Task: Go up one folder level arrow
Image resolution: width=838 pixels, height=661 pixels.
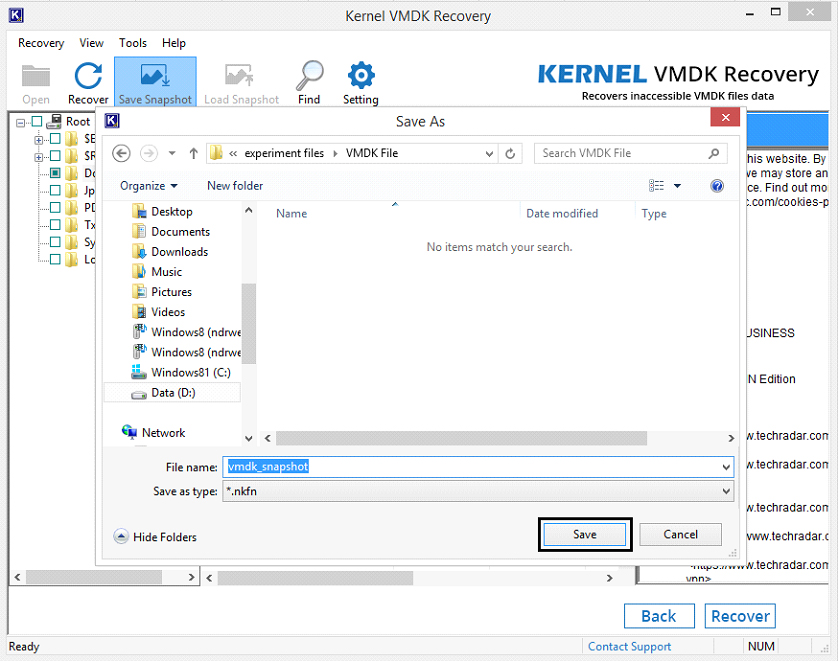Action: pos(193,153)
